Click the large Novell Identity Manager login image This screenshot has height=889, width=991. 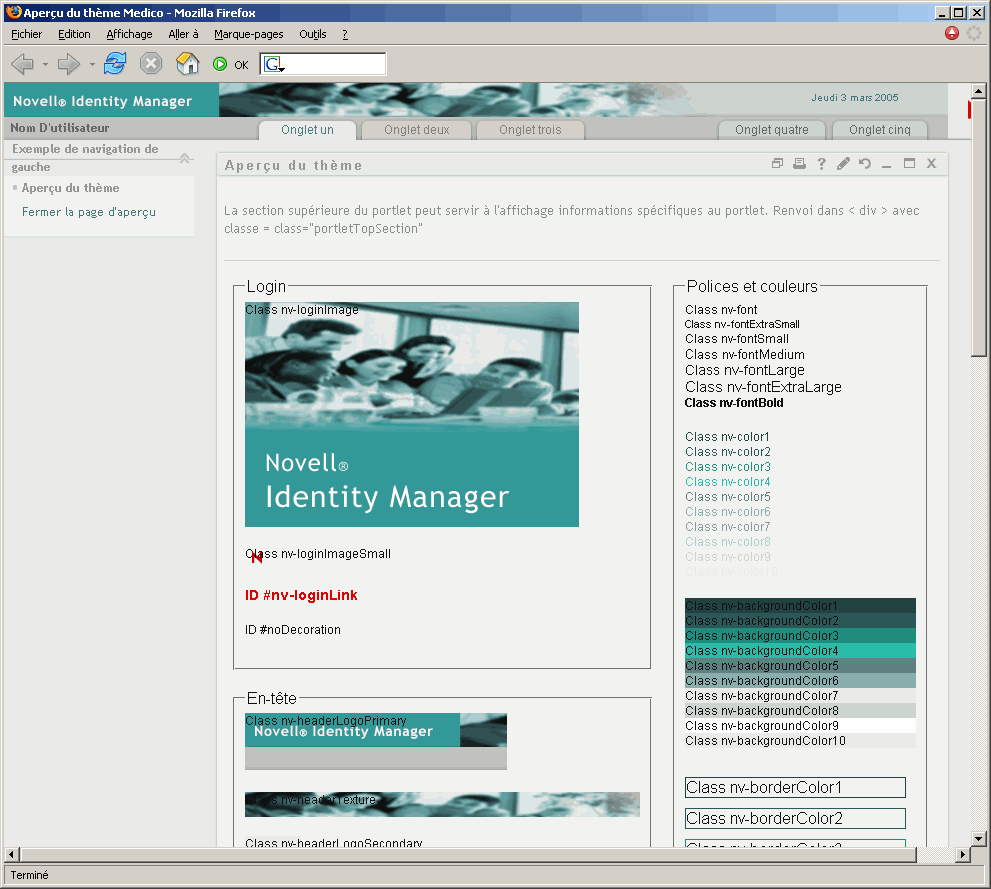(x=412, y=414)
